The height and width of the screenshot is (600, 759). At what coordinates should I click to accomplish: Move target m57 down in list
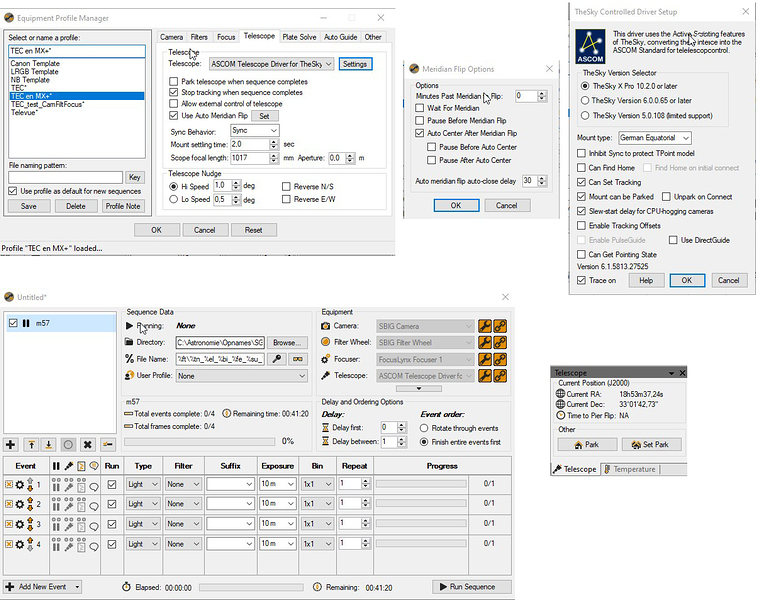49,445
